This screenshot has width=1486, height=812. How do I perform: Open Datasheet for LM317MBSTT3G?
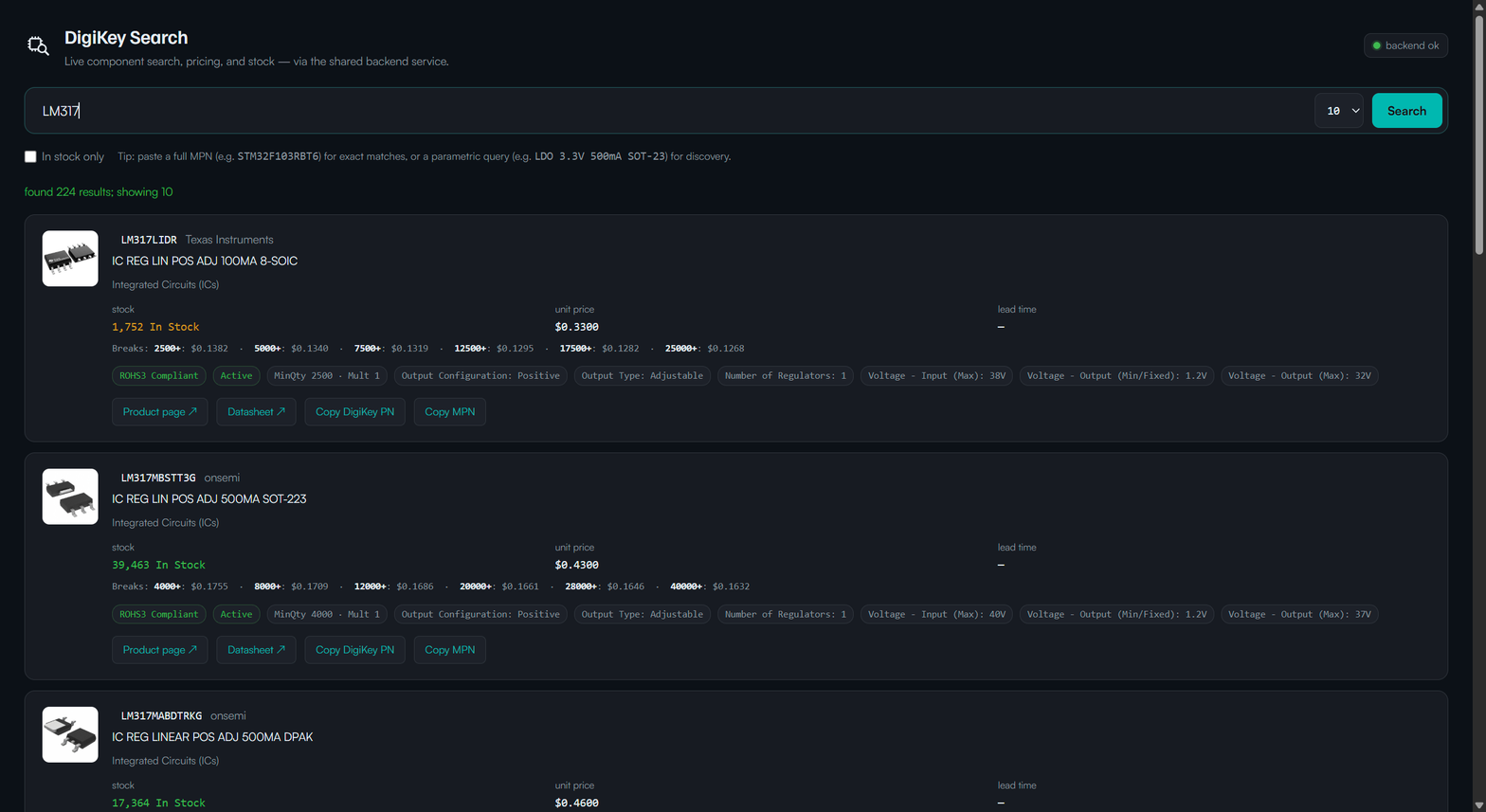tap(256, 650)
